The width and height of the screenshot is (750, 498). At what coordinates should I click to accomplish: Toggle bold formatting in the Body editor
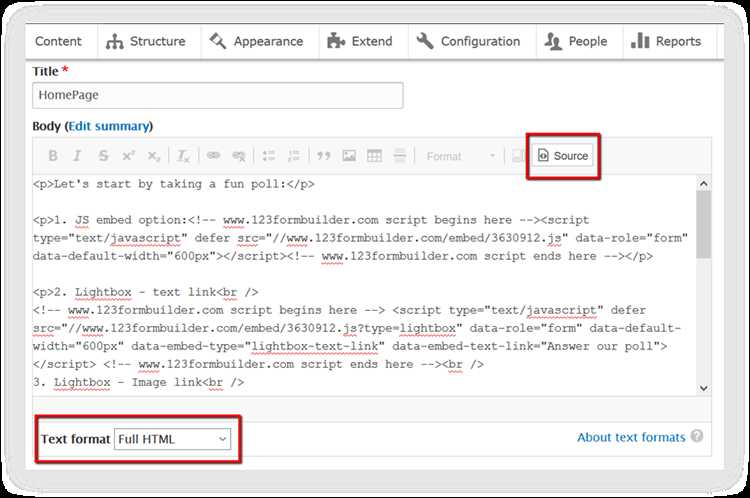pyautogui.click(x=53, y=156)
